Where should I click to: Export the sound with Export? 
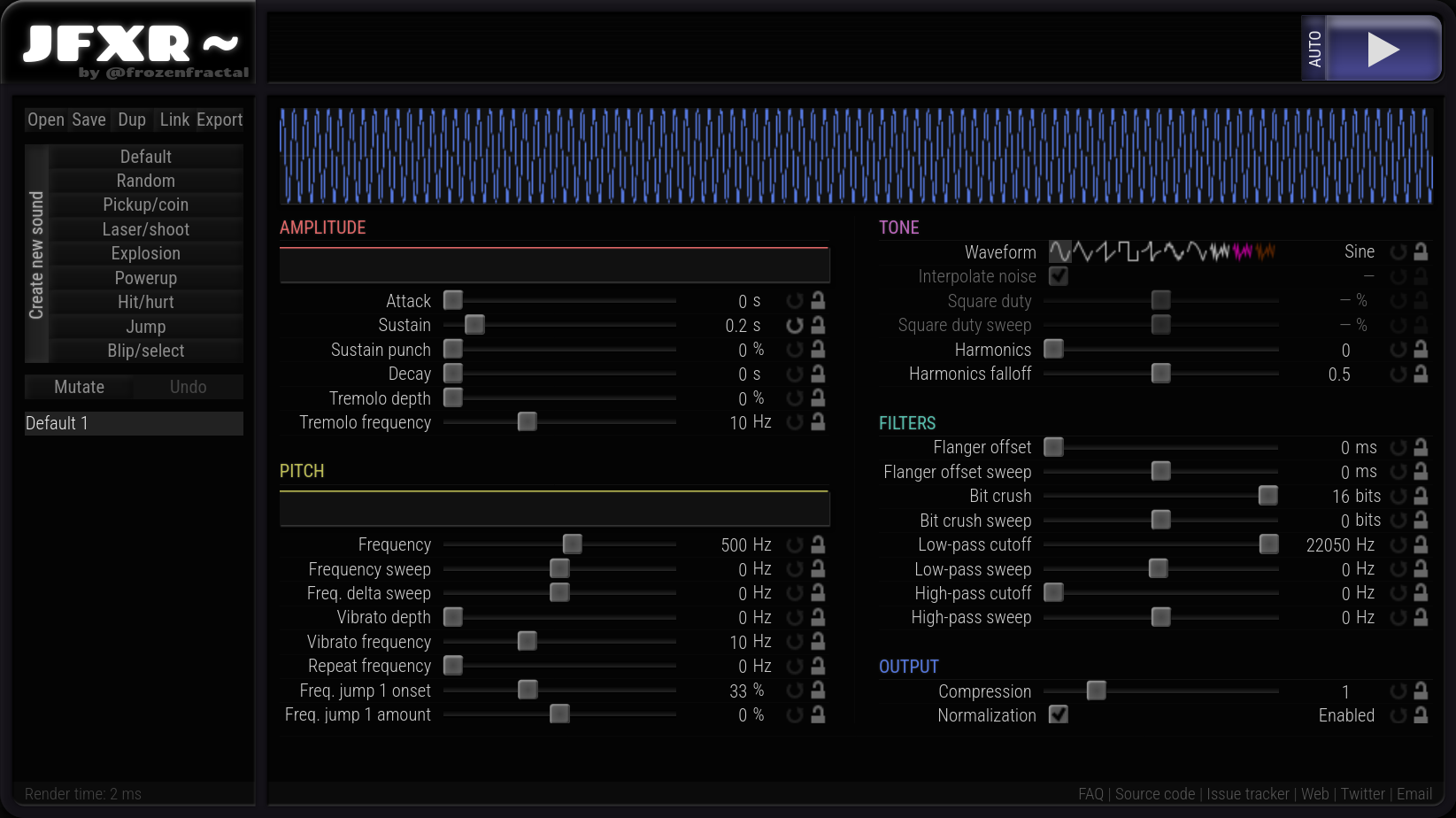coord(220,120)
